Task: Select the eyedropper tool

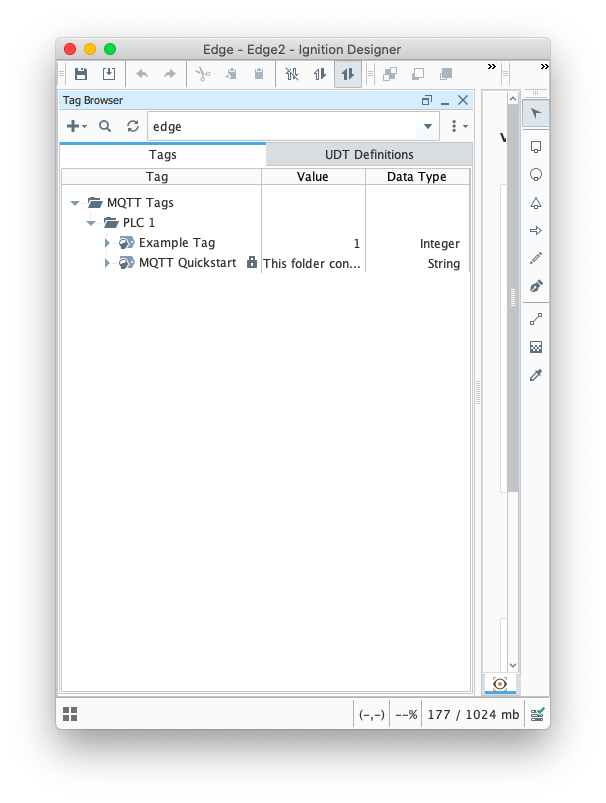Action: coord(536,375)
